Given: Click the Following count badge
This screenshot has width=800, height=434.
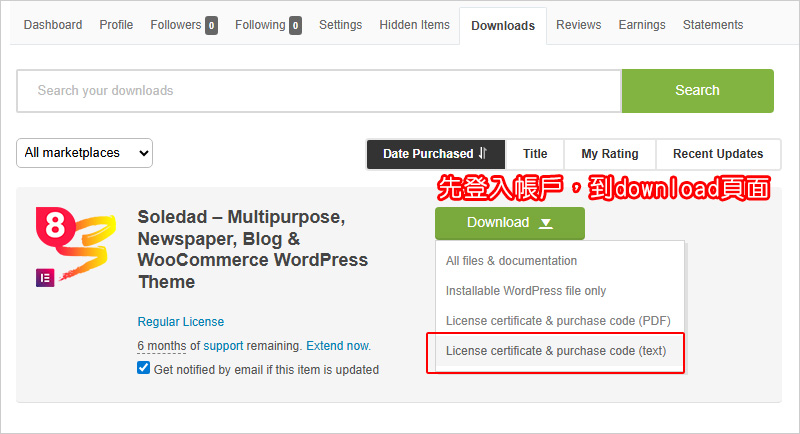Looking at the screenshot, I should pyautogui.click(x=295, y=25).
